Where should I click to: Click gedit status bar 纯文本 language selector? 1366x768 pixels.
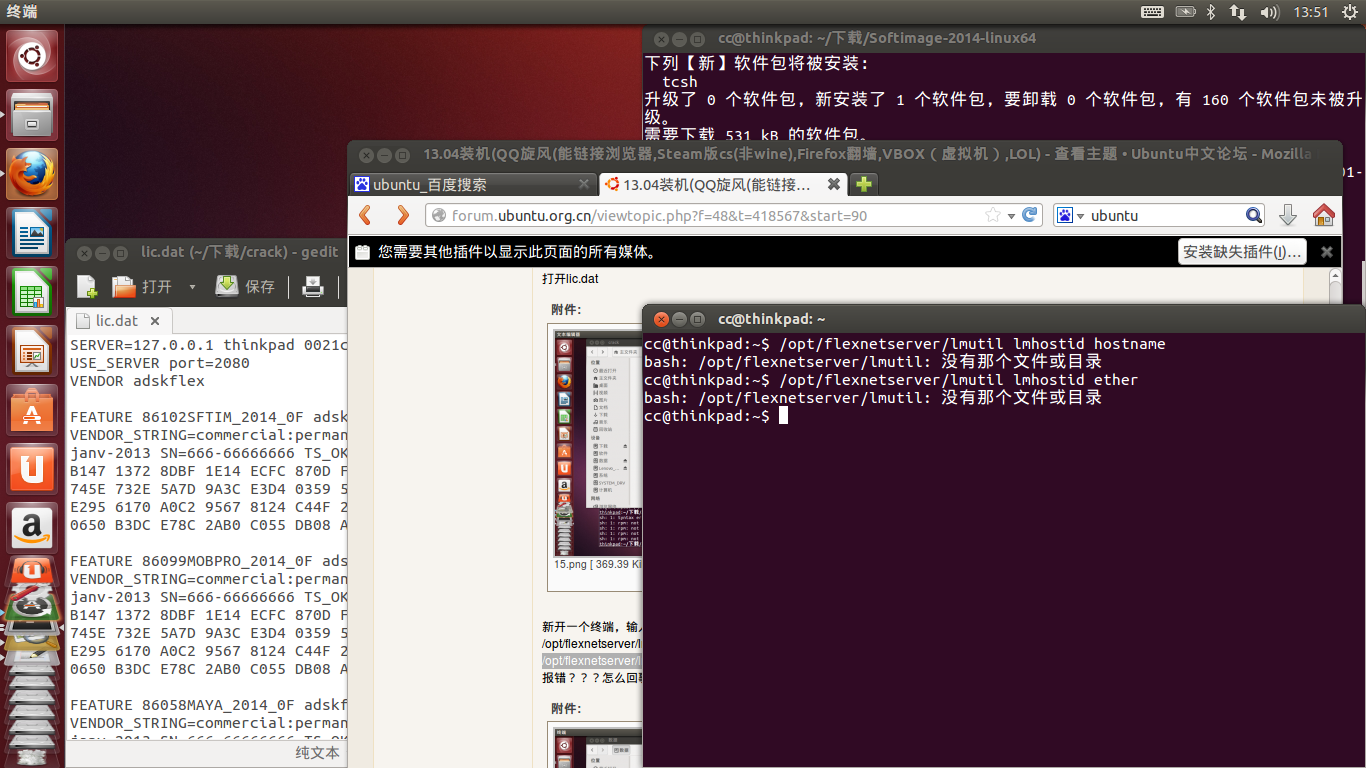317,753
